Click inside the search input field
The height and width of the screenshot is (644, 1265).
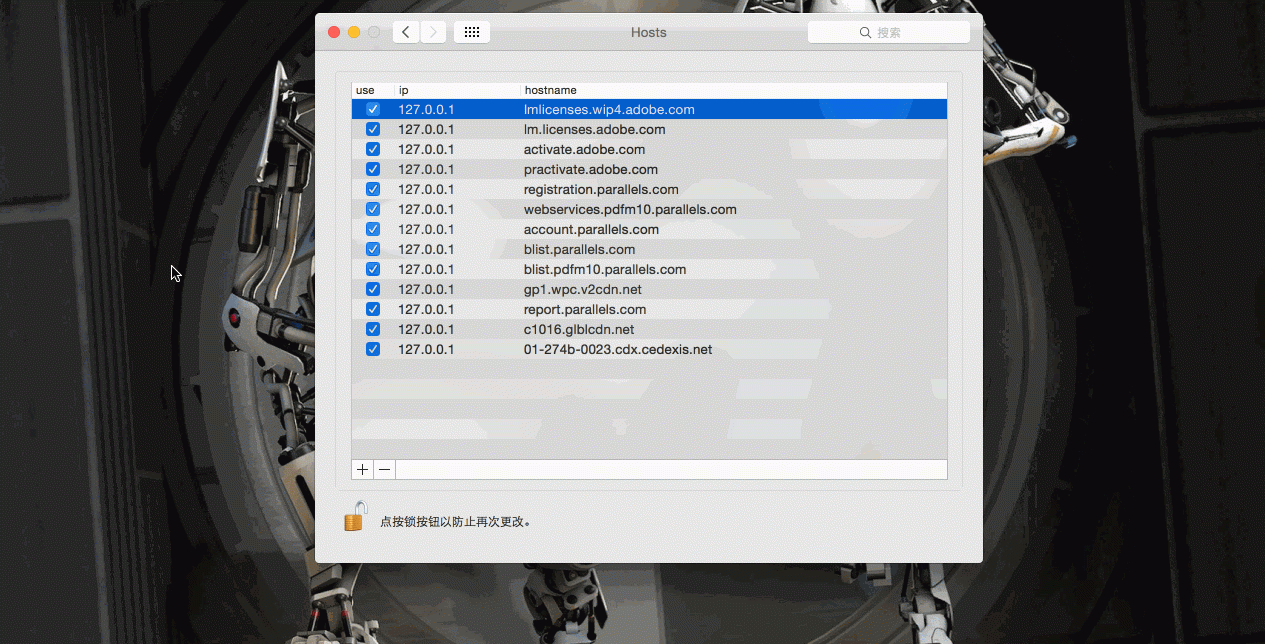coord(905,31)
